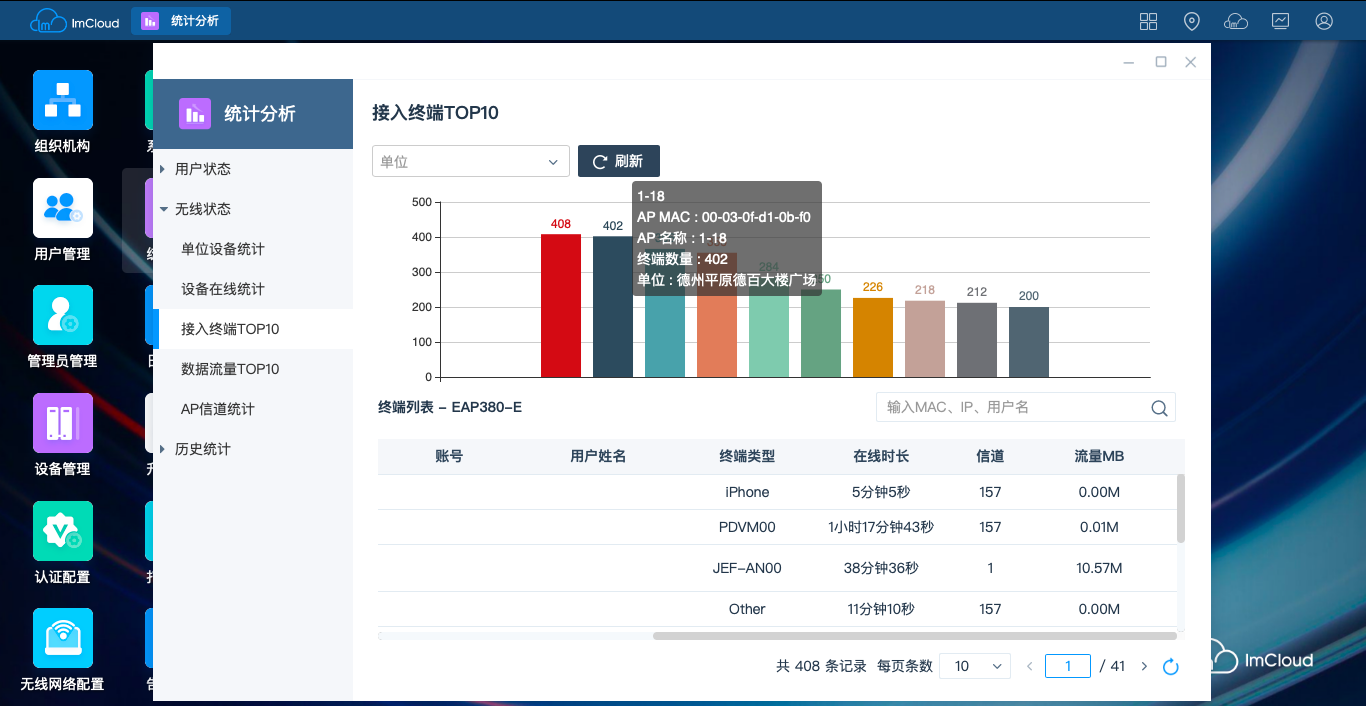The width and height of the screenshot is (1366, 706).
Task: Click the grid apps icon in top bar
Action: pyautogui.click(x=1148, y=21)
